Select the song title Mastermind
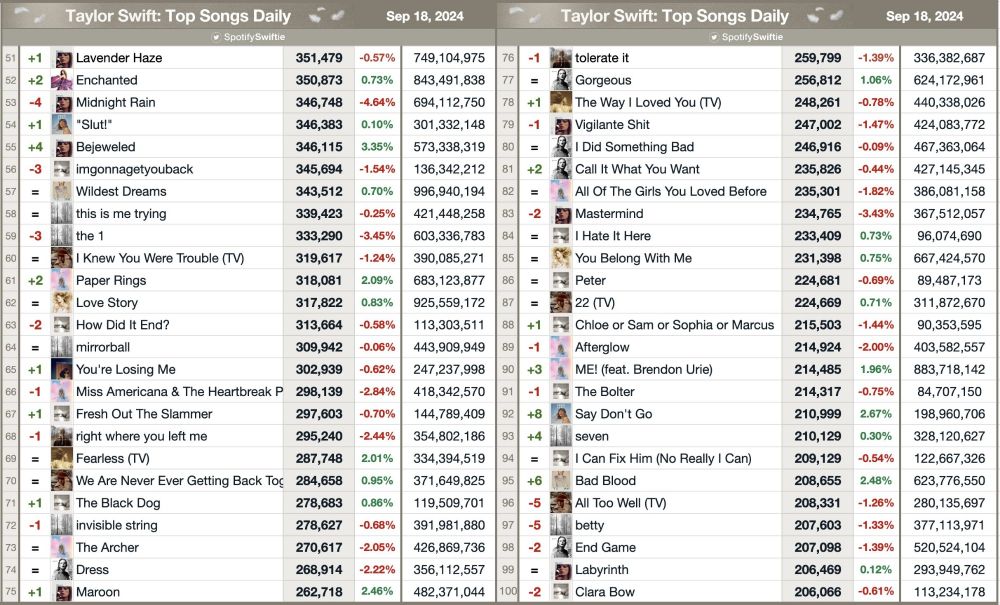This screenshot has height=605, width=1000. pyautogui.click(x=609, y=214)
